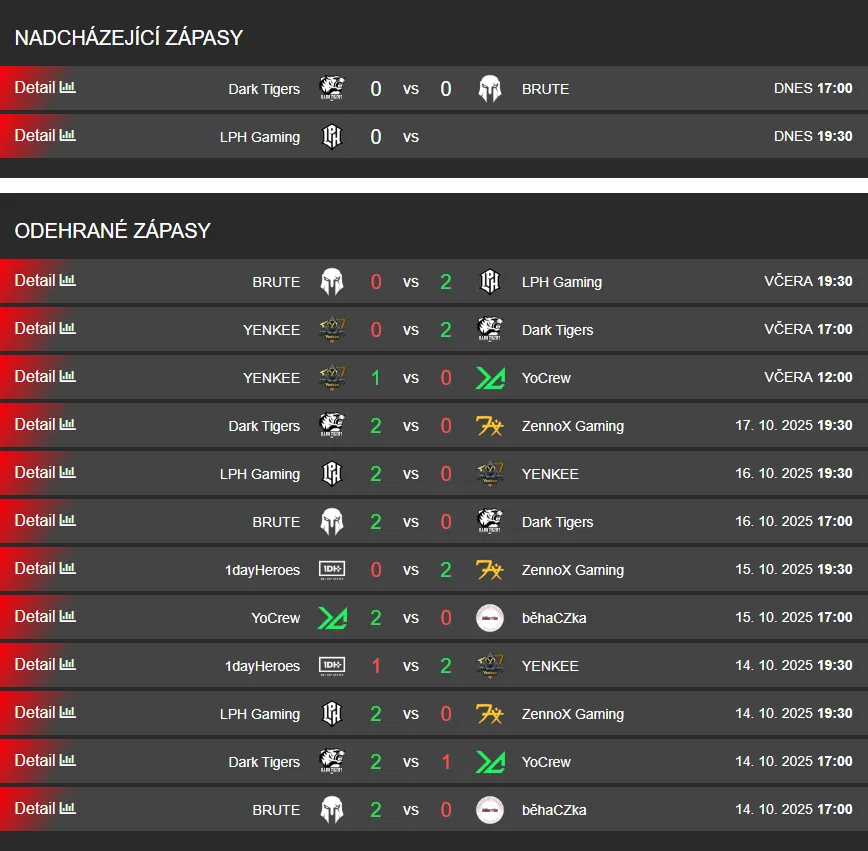The height and width of the screenshot is (851, 868).
Task: Click běhaCZka logo in BRUTE vs běhaCZka match
Action: [489, 810]
